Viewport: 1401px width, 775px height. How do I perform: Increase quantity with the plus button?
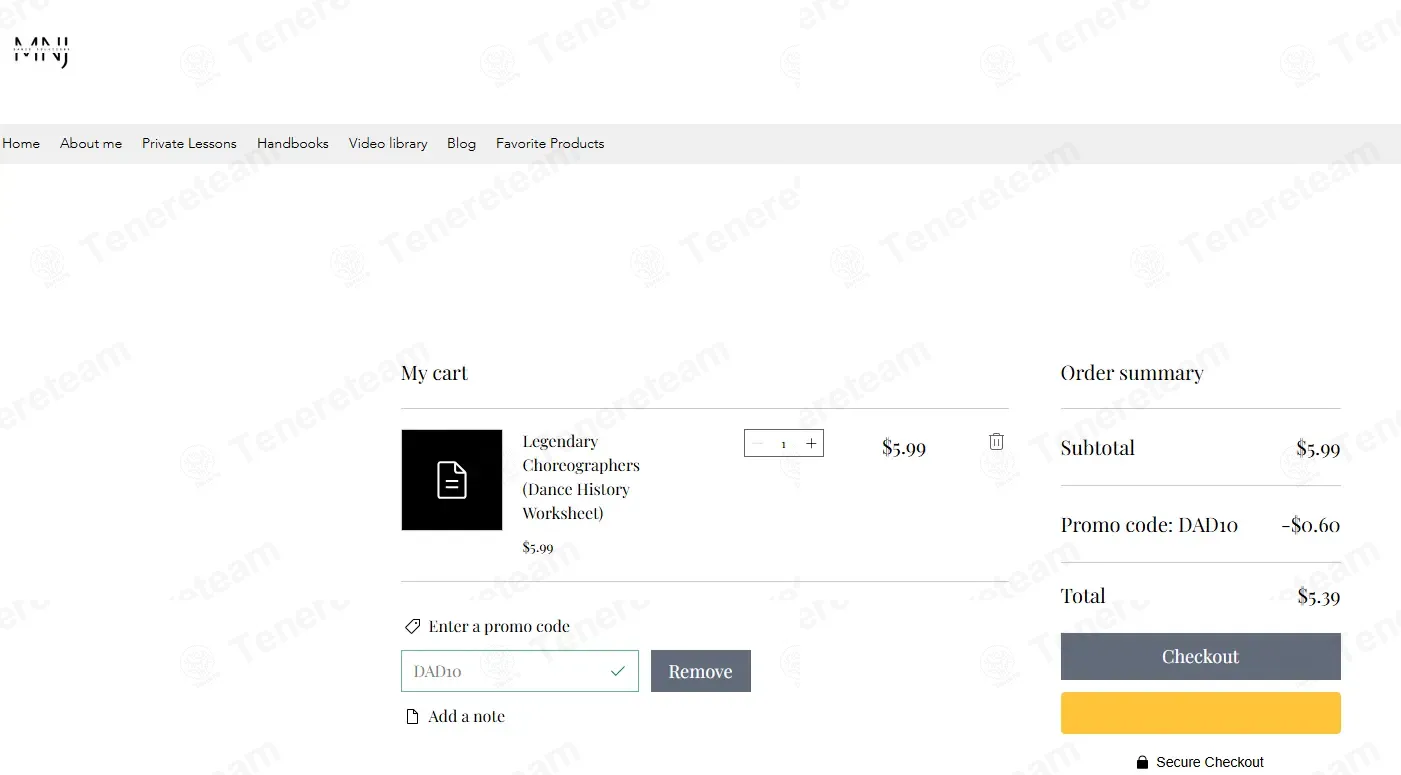tap(811, 443)
